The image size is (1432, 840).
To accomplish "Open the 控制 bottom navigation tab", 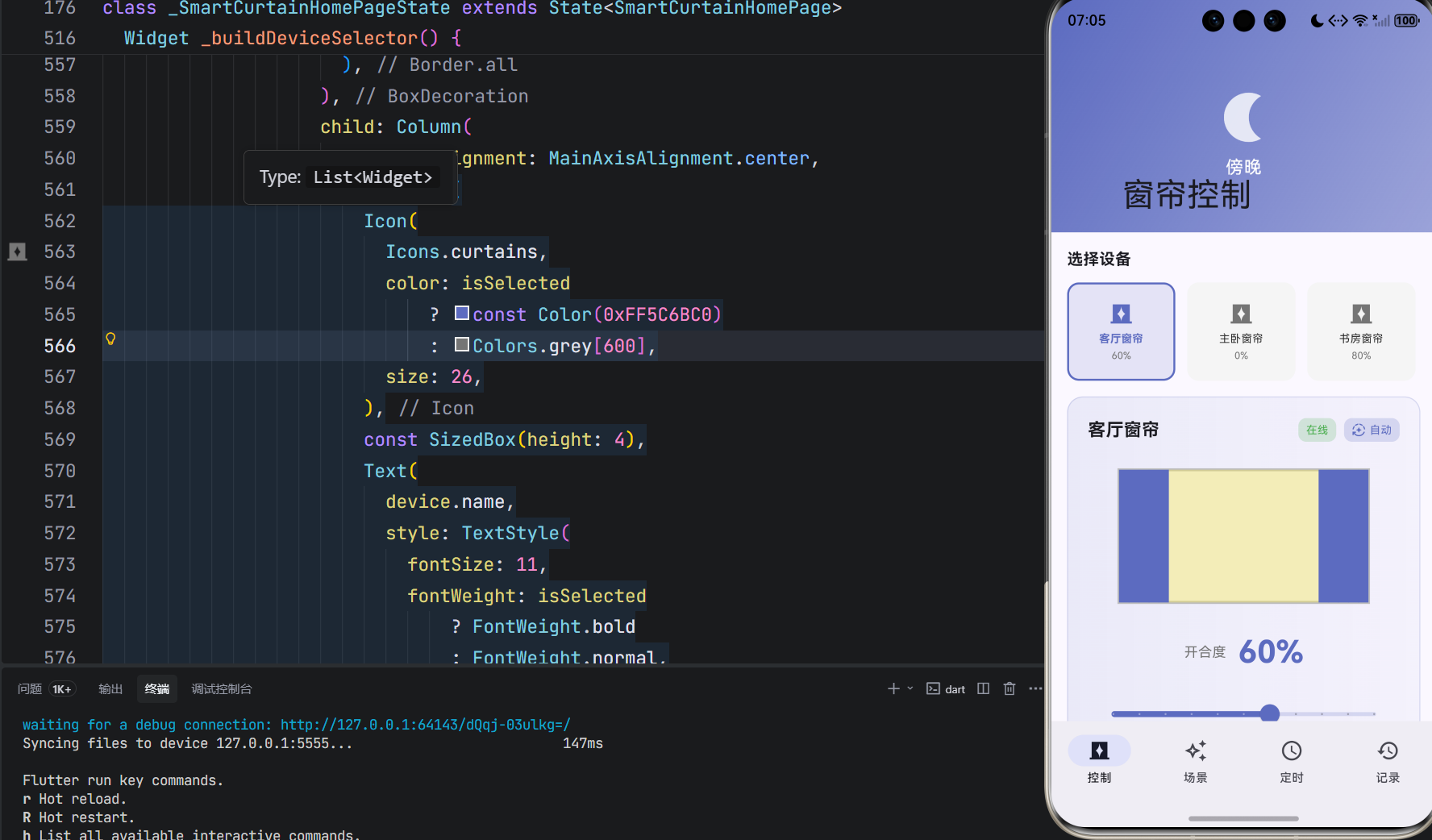I will tap(1099, 760).
